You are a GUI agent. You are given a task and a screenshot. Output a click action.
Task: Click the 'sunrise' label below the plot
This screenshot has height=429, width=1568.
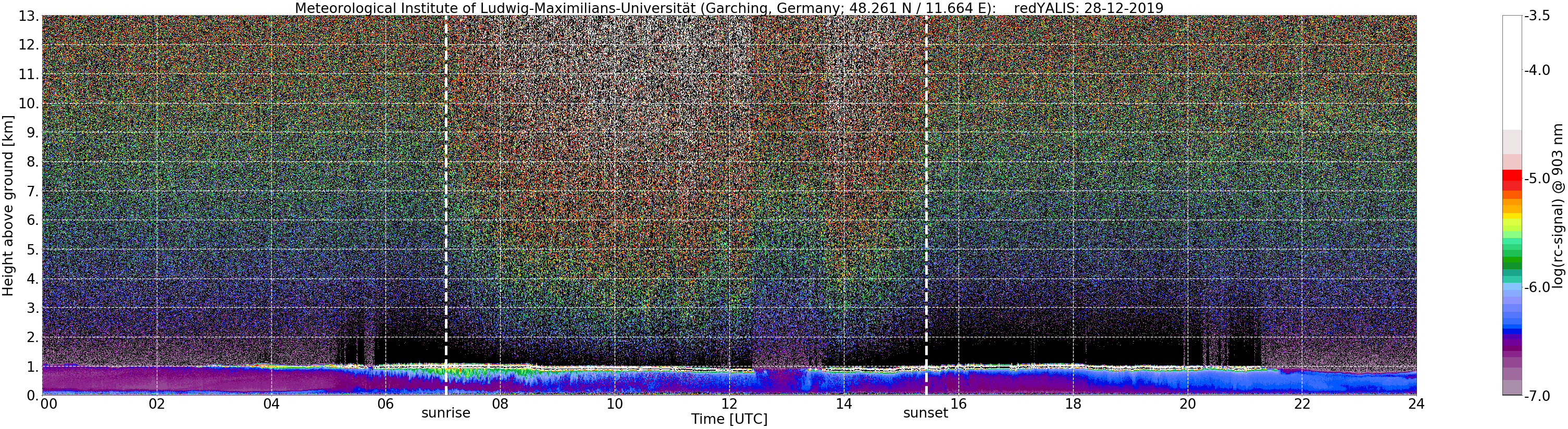tap(446, 413)
